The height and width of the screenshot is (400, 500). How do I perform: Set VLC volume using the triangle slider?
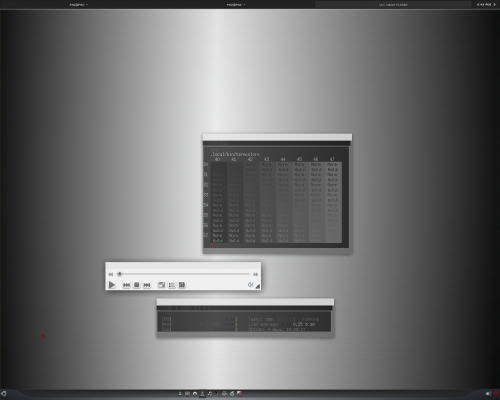coord(258,286)
